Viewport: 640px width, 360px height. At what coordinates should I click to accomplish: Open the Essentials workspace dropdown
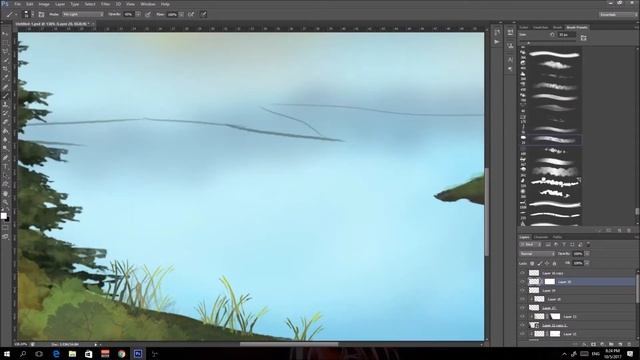pyautogui.click(x=617, y=14)
